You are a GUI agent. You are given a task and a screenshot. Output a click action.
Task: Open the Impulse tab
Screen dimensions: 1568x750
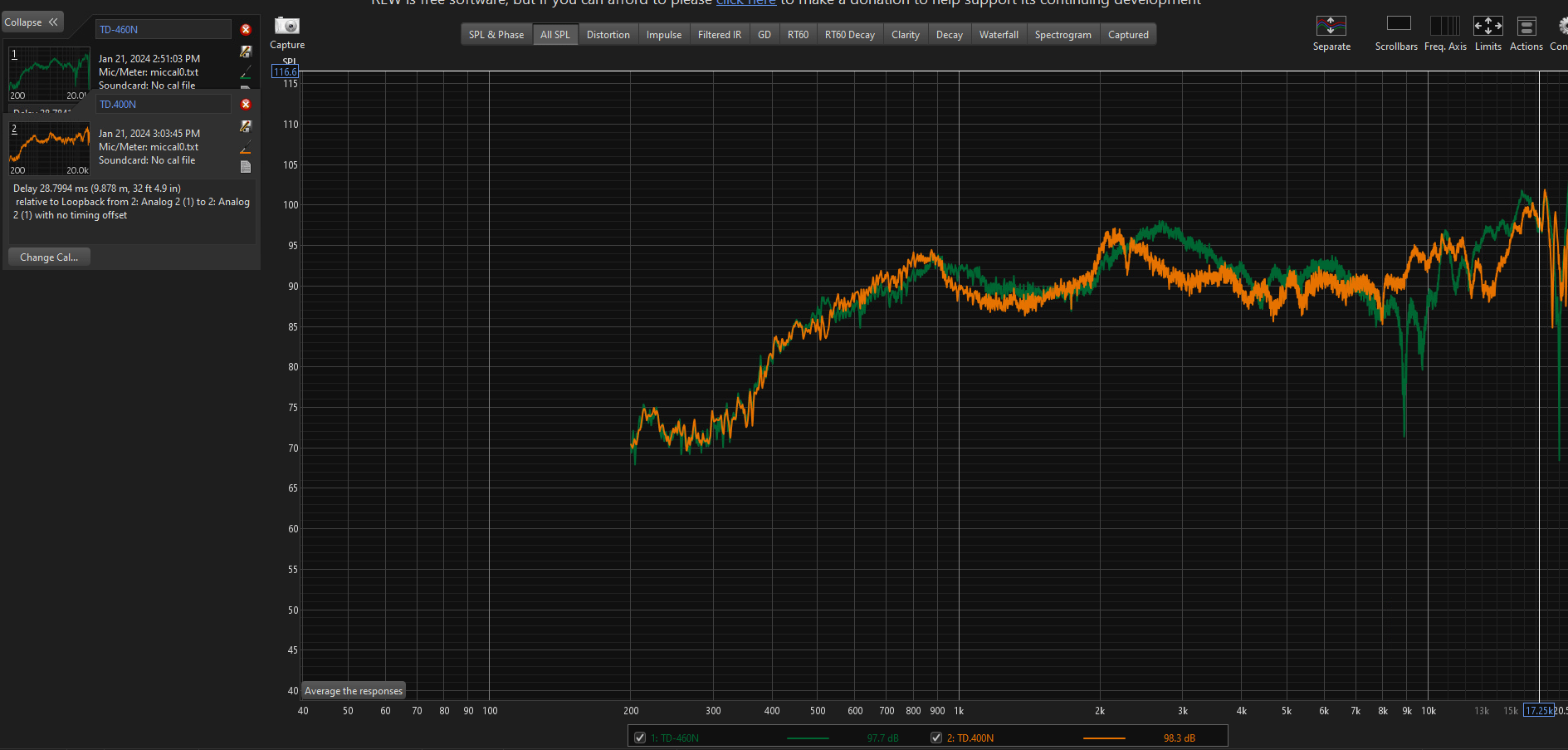(664, 35)
